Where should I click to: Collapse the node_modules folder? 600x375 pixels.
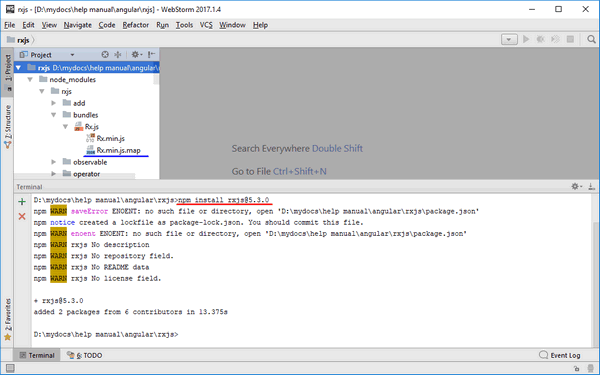click(x=30, y=80)
